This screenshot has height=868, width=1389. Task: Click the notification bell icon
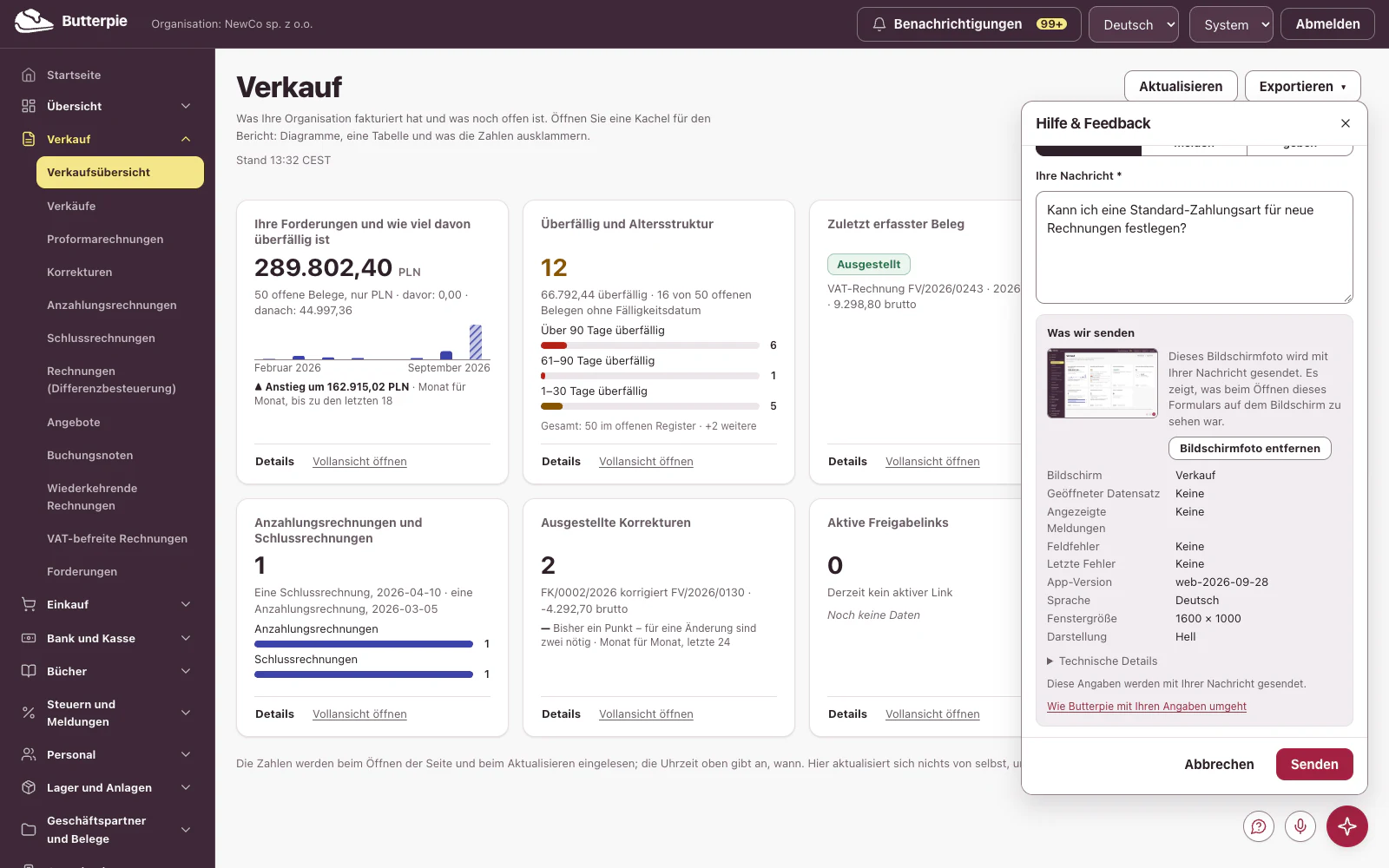(879, 24)
